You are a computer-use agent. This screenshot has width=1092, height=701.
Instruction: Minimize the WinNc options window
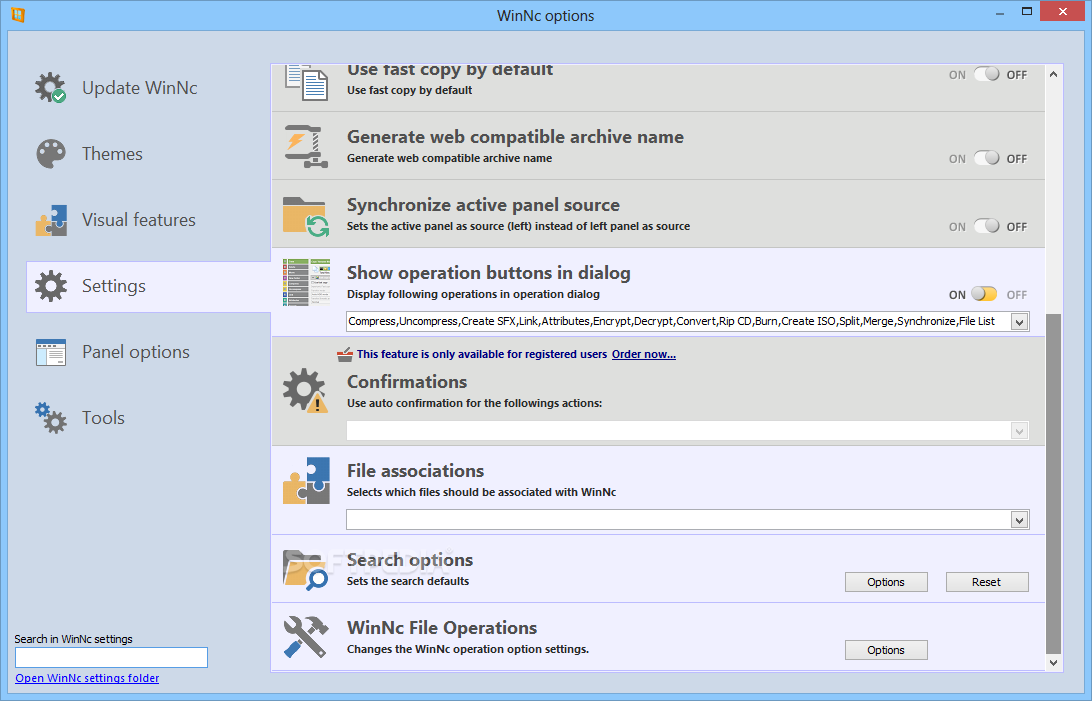click(1000, 13)
